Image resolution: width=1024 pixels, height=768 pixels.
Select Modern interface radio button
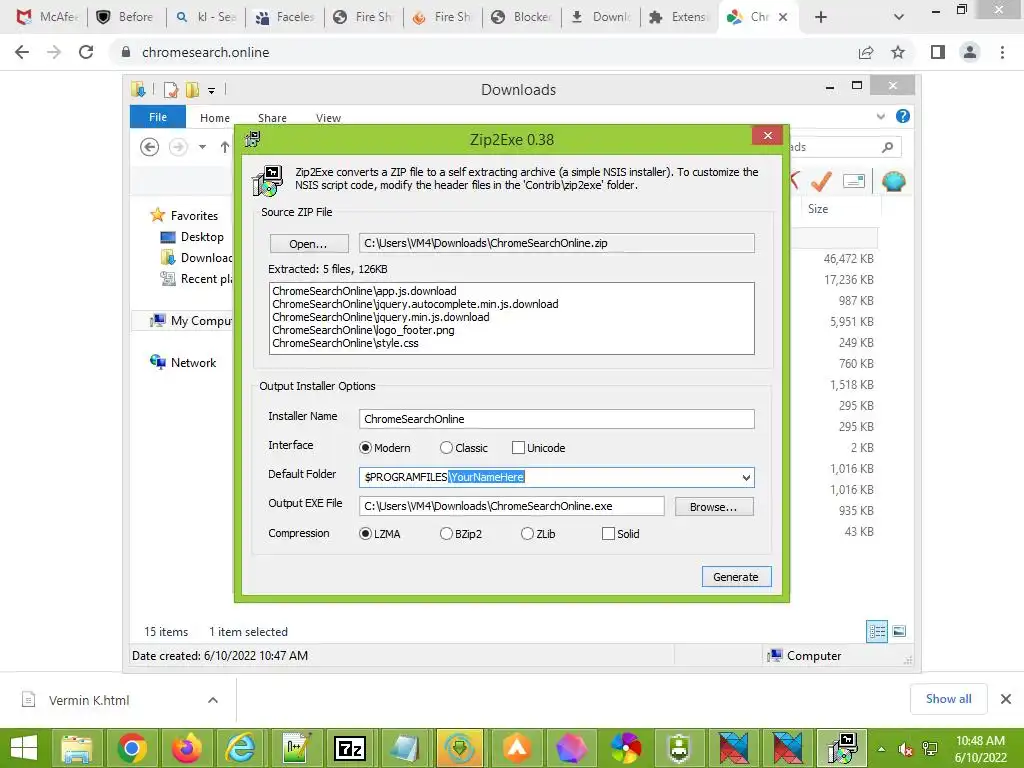[x=365, y=447]
